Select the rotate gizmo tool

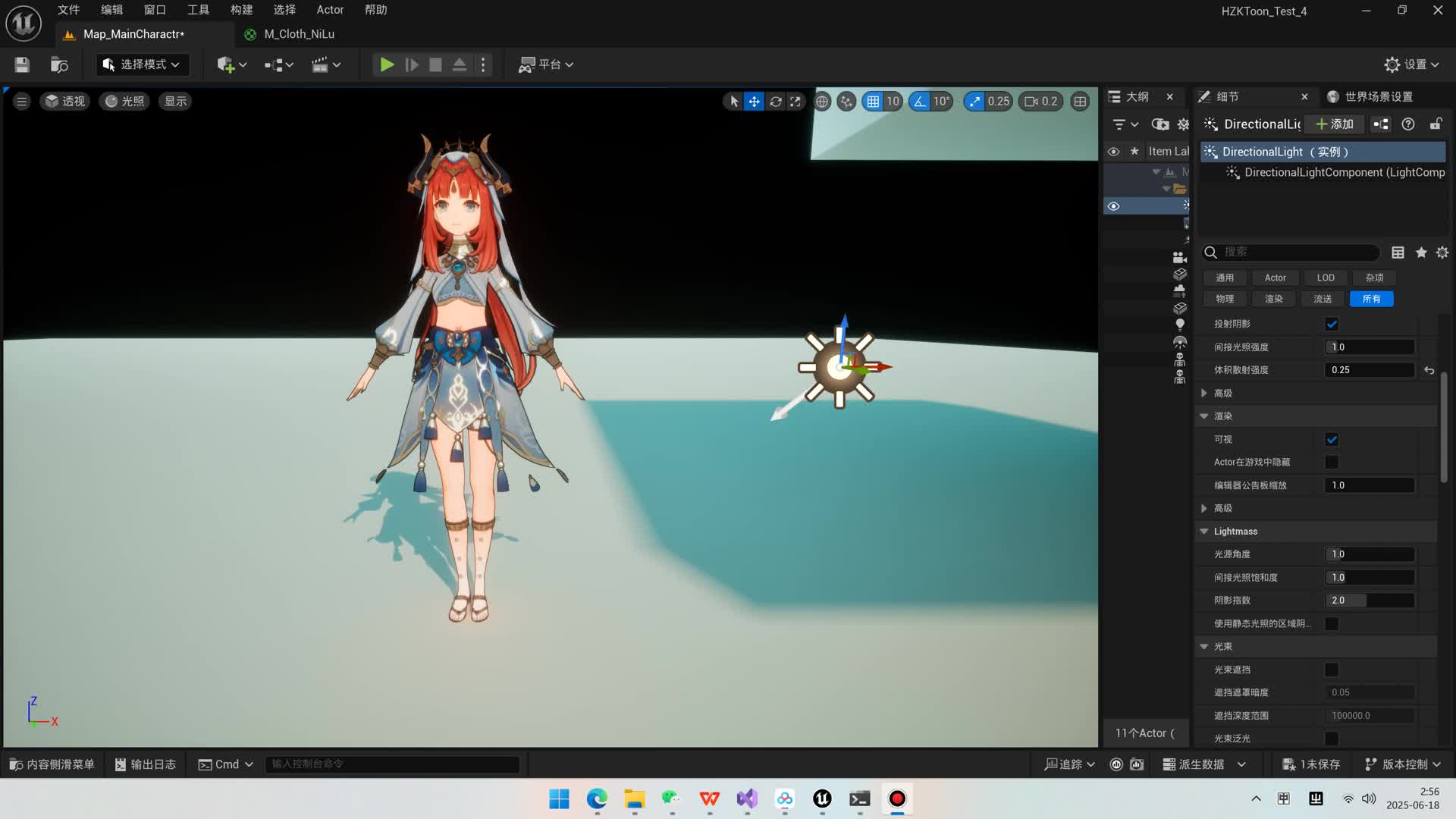[x=775, y=102]
